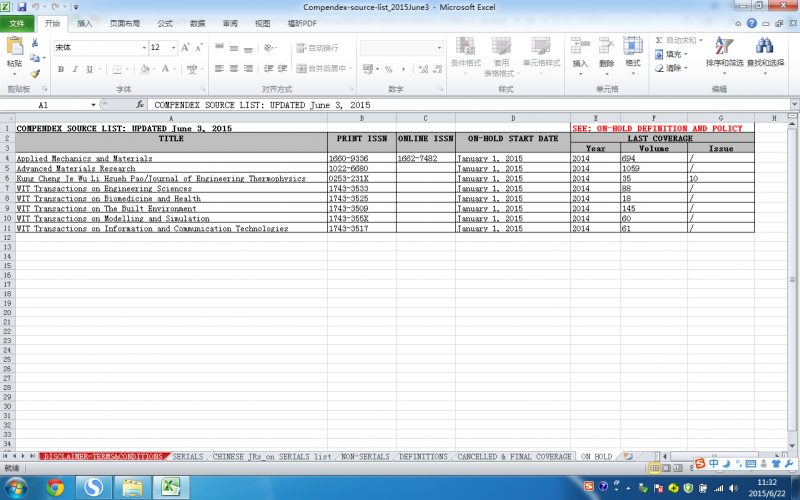Screen dimensions: 800x500
Task: Switch to Page Layout (页面布局) tab
Action: pos(125,23)
